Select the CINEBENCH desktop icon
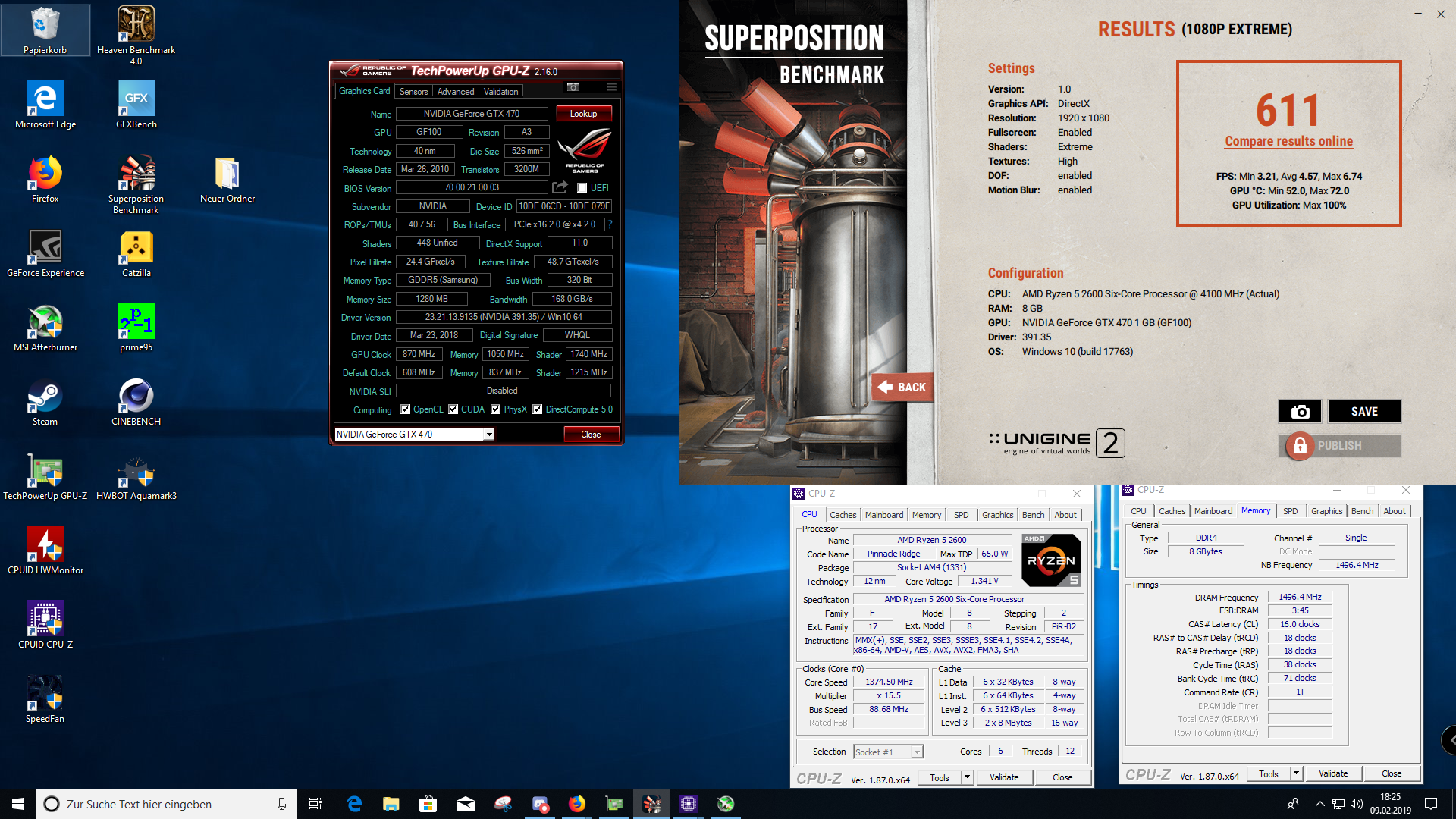This screenshot has height=819, width=1456. [x=136, y=402]
